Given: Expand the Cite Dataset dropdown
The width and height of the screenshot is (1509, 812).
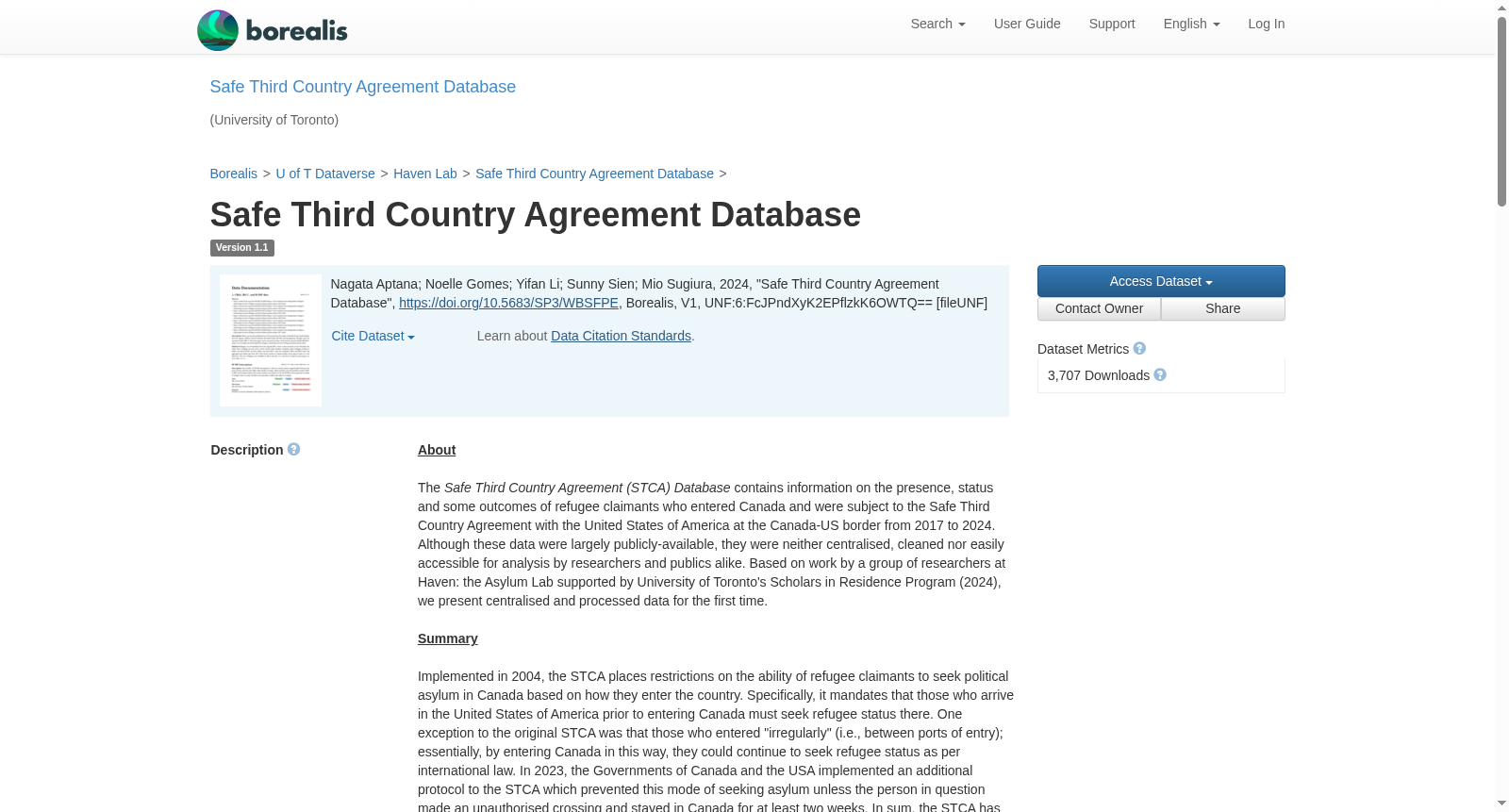Looking at the screenshot, I should [373, 336].
